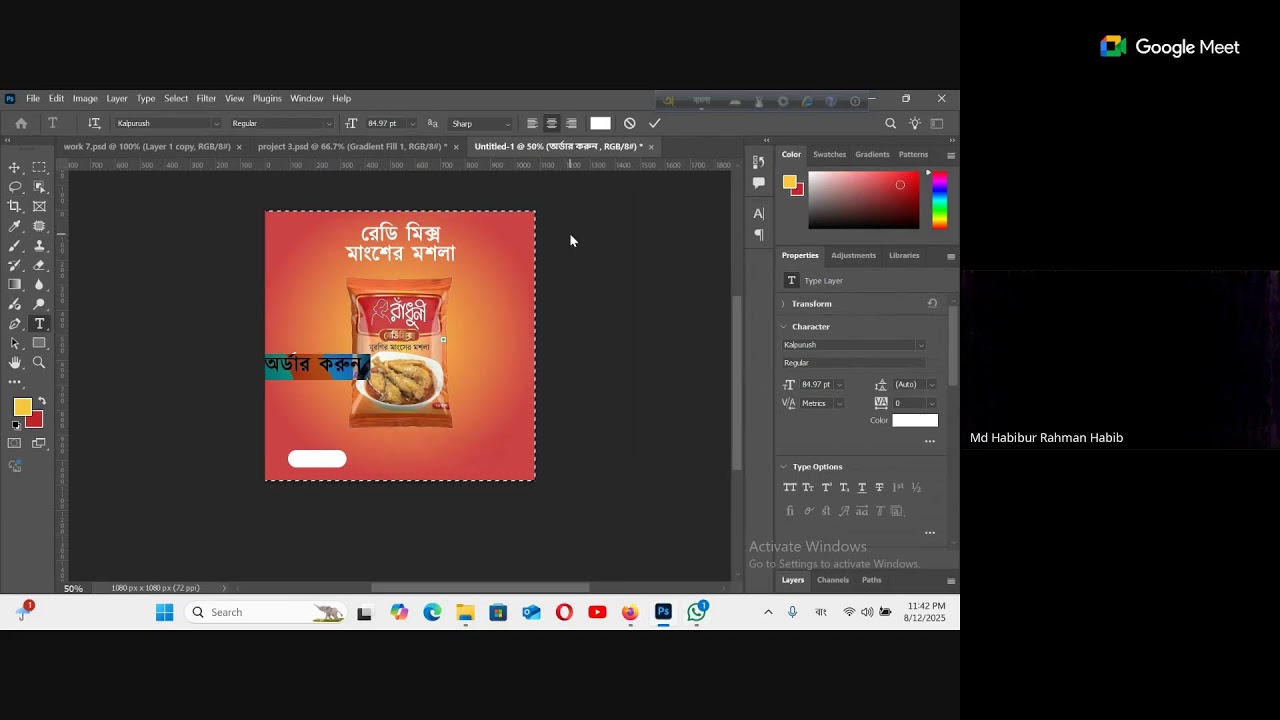Select the Blur tool
The width and height of the screenshot is (1280, 720).
[x=39, y=284]
